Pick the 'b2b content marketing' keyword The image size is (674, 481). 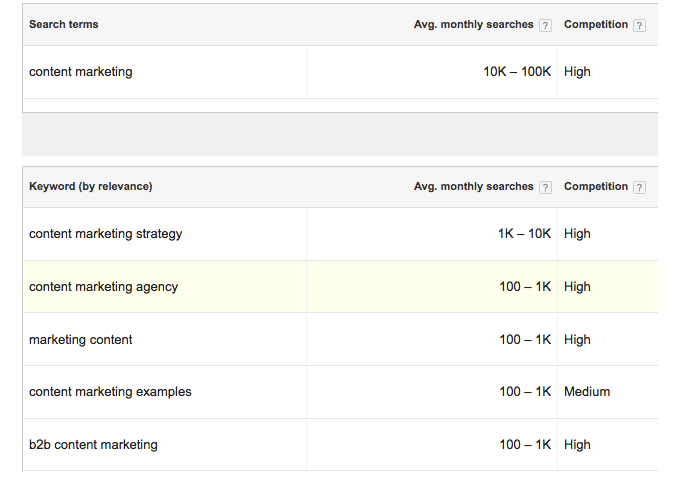pos(94,445)
